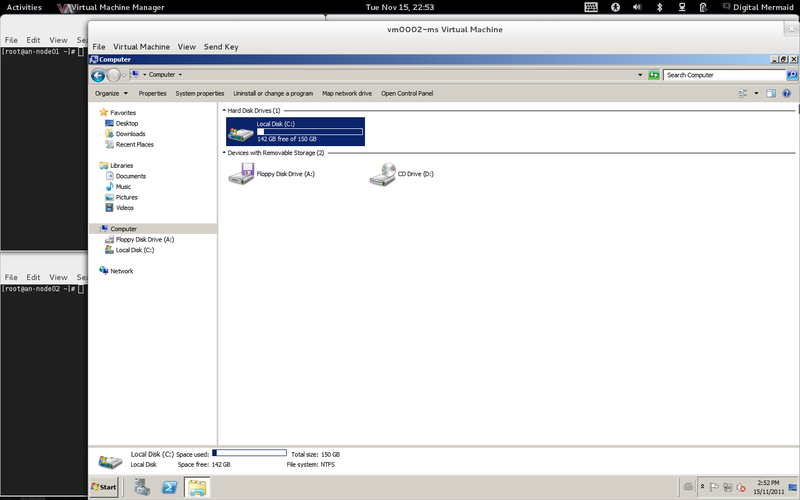Click System properties
The height and width of the screenshot is (500, 800).
point(200,93)
